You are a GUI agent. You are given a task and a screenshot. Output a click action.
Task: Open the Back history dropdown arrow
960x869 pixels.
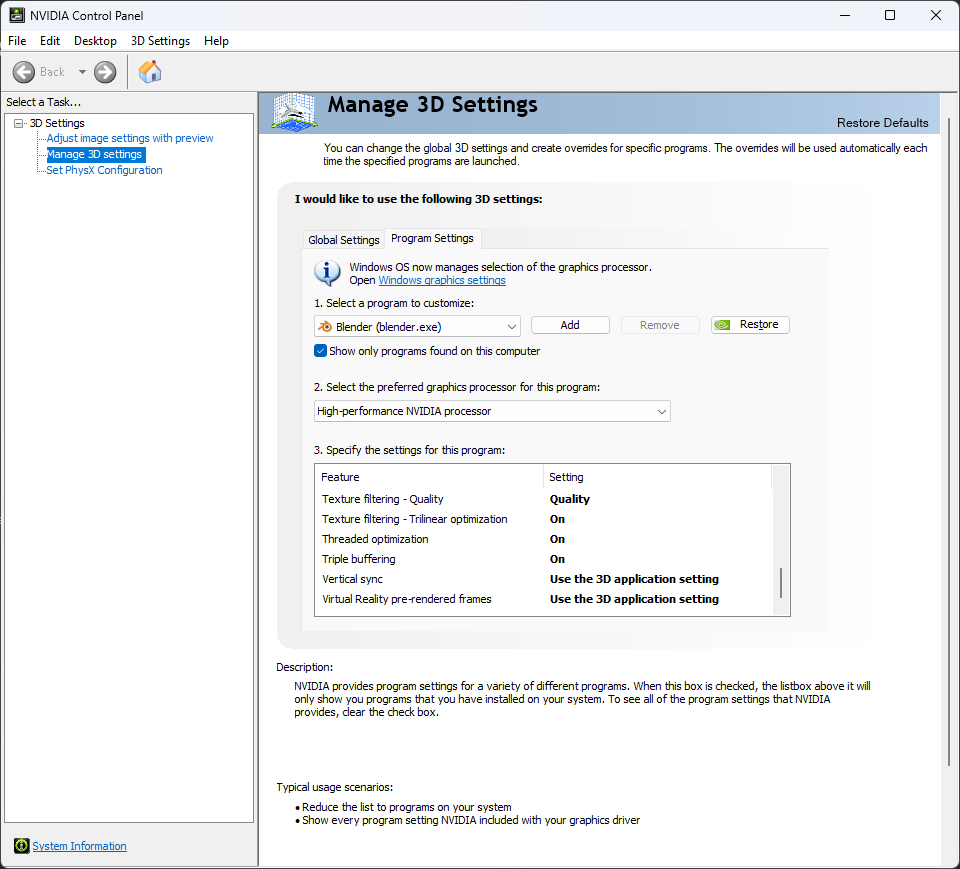(x=82, y=72)
